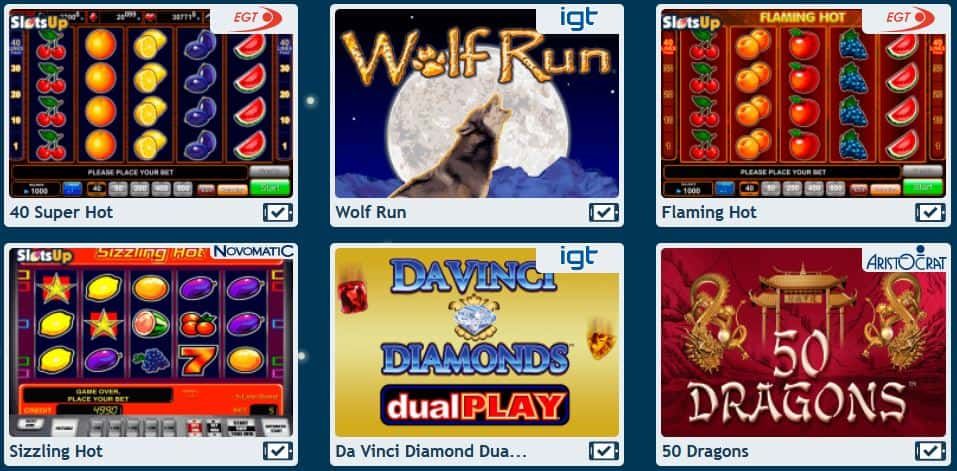Click the SlotsUp logo on Sizzling Hot
Image resolution: width=957 pixels, height=471 pixels.
(44, 255)
